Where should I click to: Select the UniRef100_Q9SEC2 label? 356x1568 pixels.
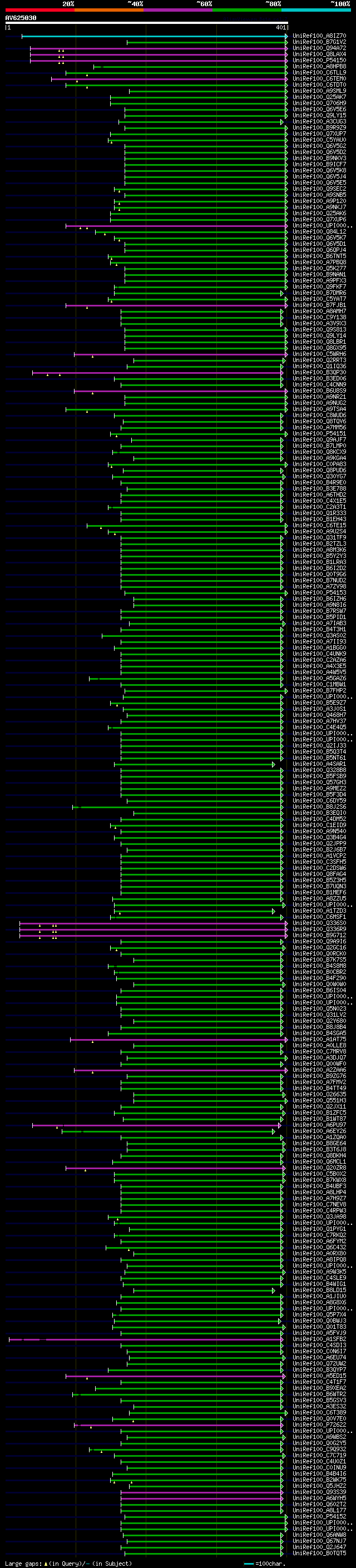click(x=319, y=189)
